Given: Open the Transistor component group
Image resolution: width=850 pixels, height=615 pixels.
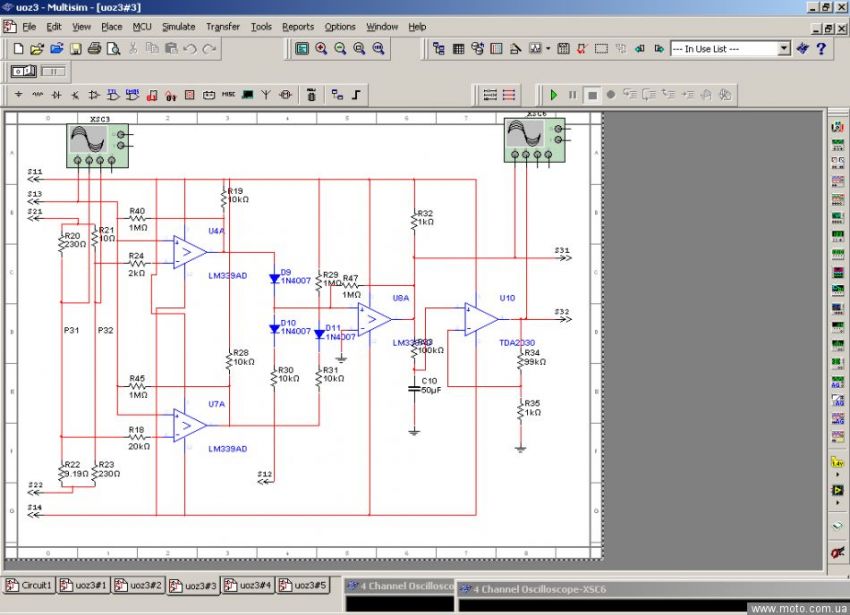Looking at the screenshot, I should point(75,95).
